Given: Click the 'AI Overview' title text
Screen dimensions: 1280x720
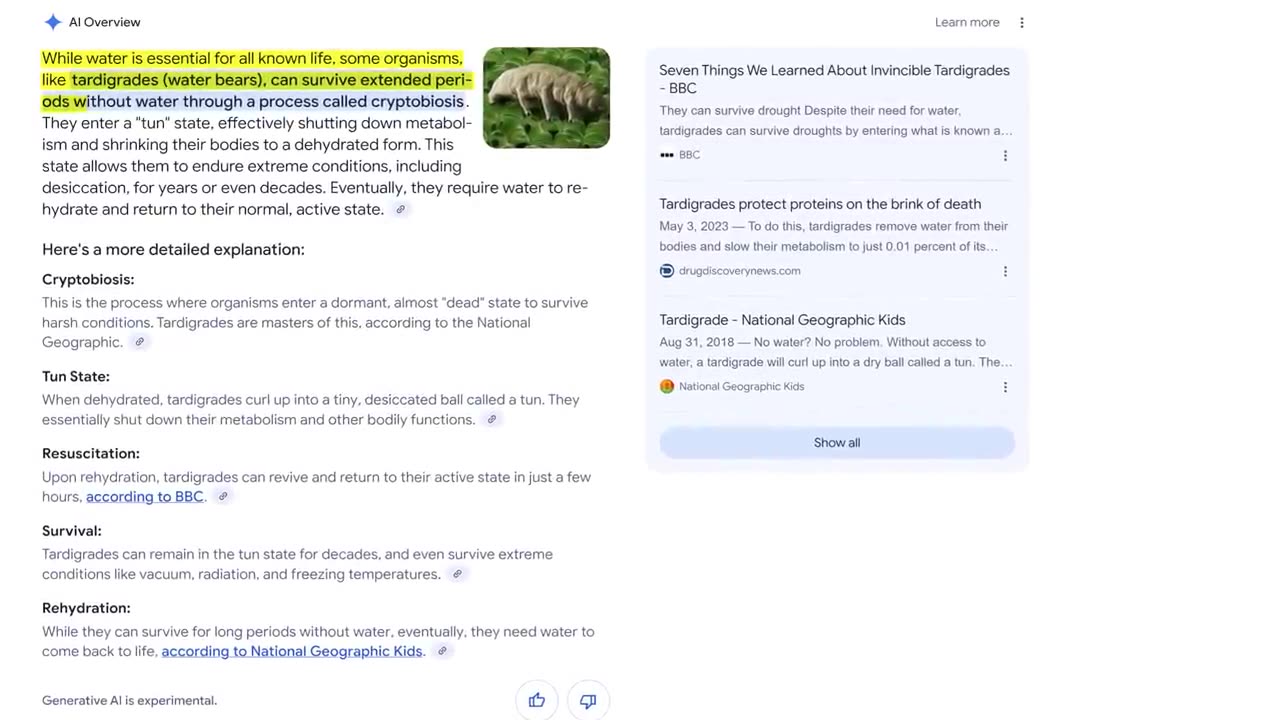Looking at the screenshot, I should tap(104, 22).
